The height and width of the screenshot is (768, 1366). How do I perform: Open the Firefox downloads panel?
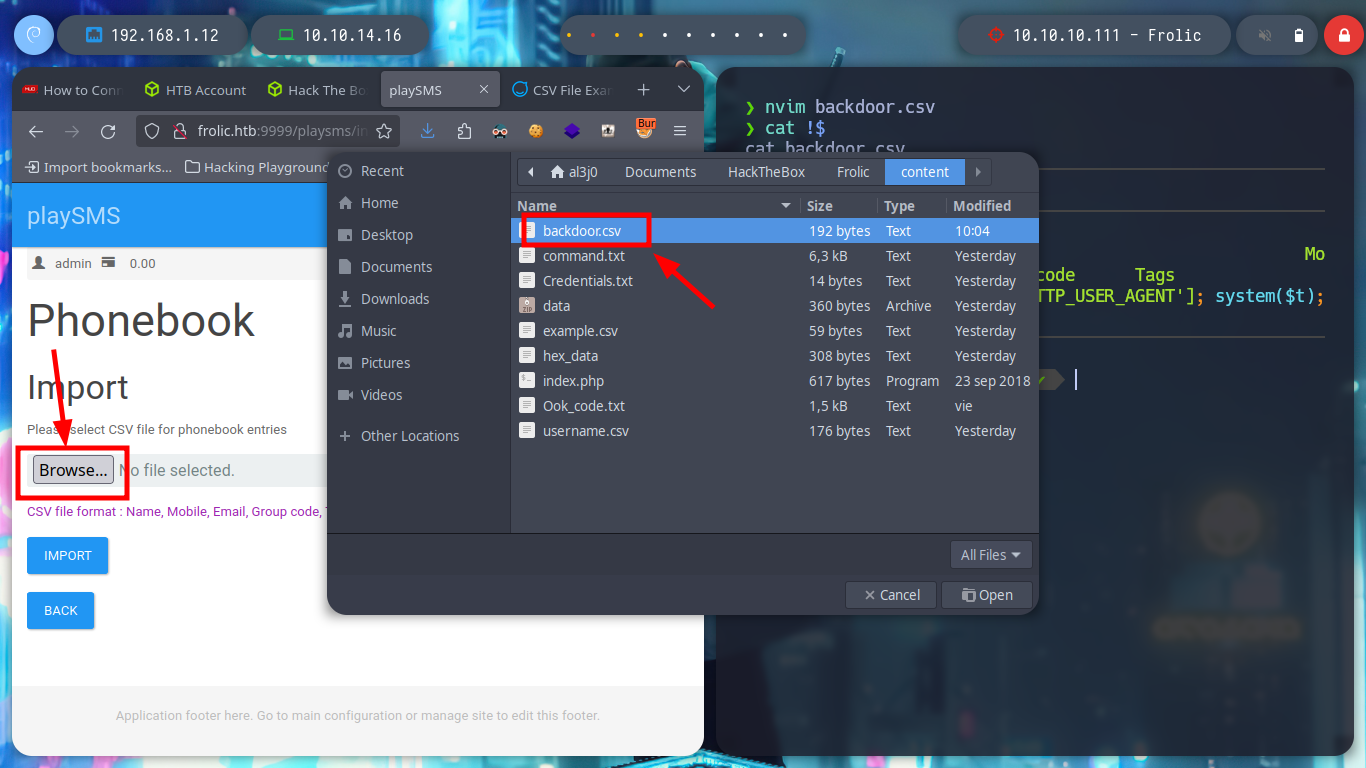[428, 131]
